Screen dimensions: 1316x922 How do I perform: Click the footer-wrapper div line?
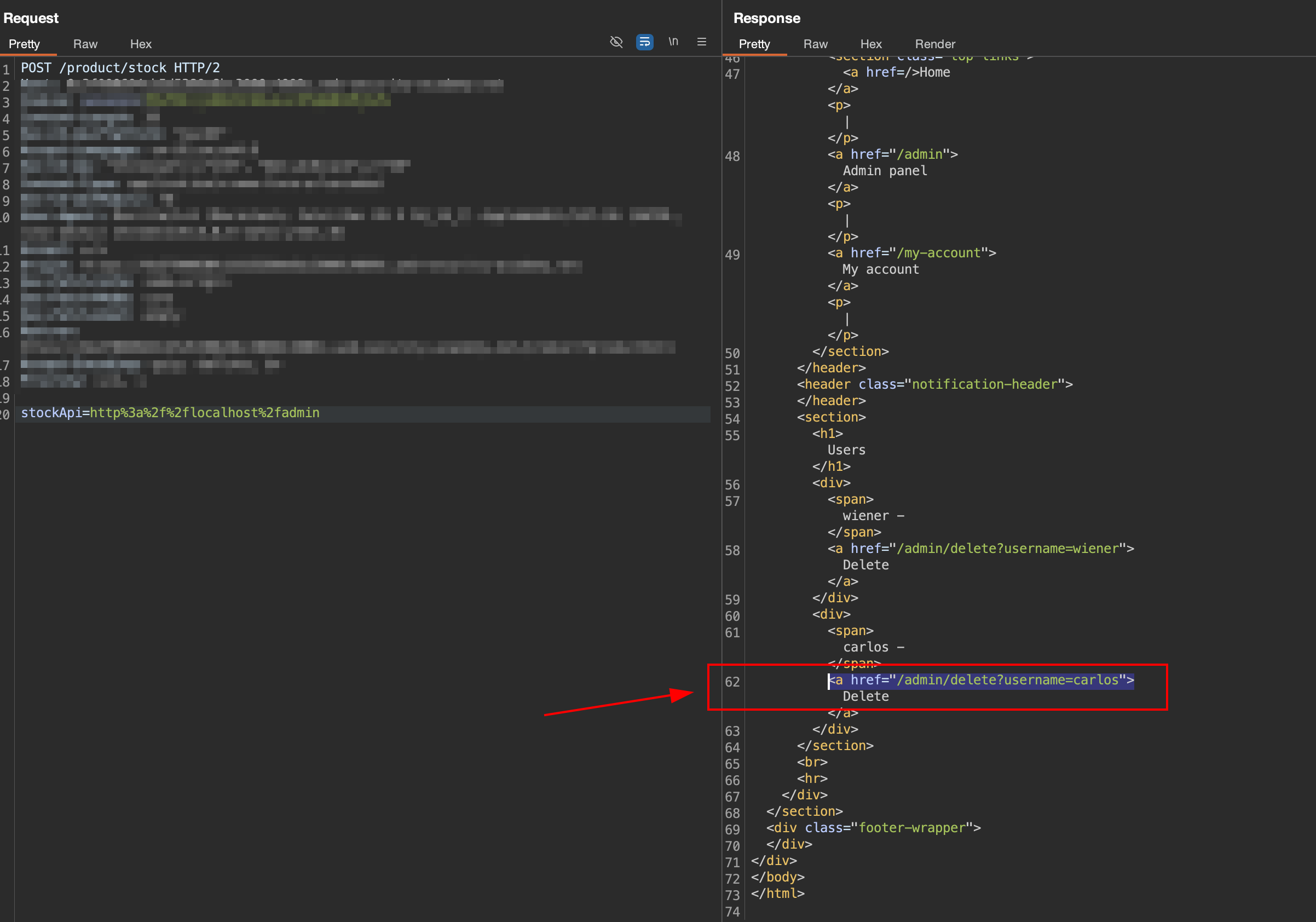(874, 828)
